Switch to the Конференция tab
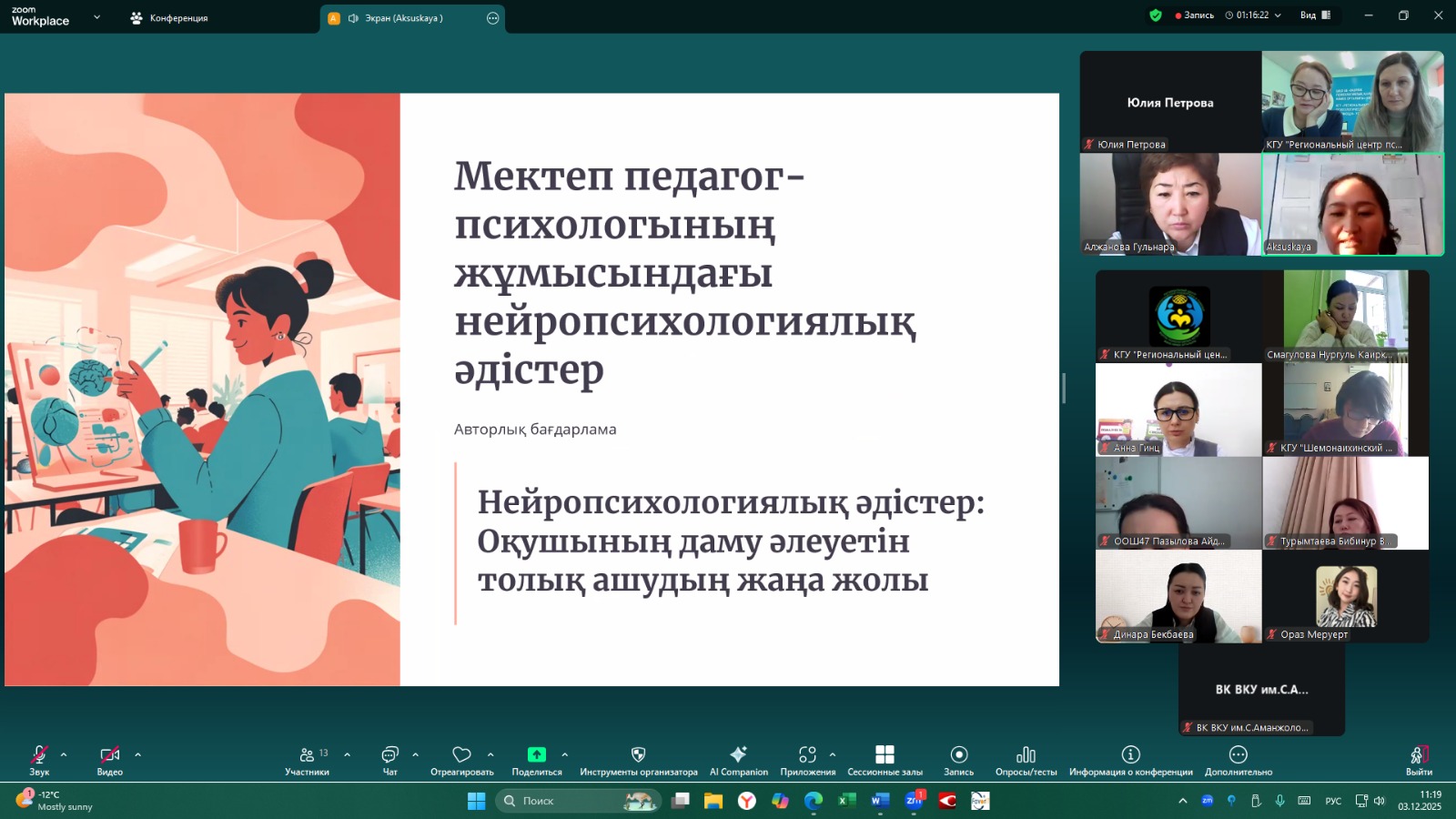 click(x=169, y=18)
